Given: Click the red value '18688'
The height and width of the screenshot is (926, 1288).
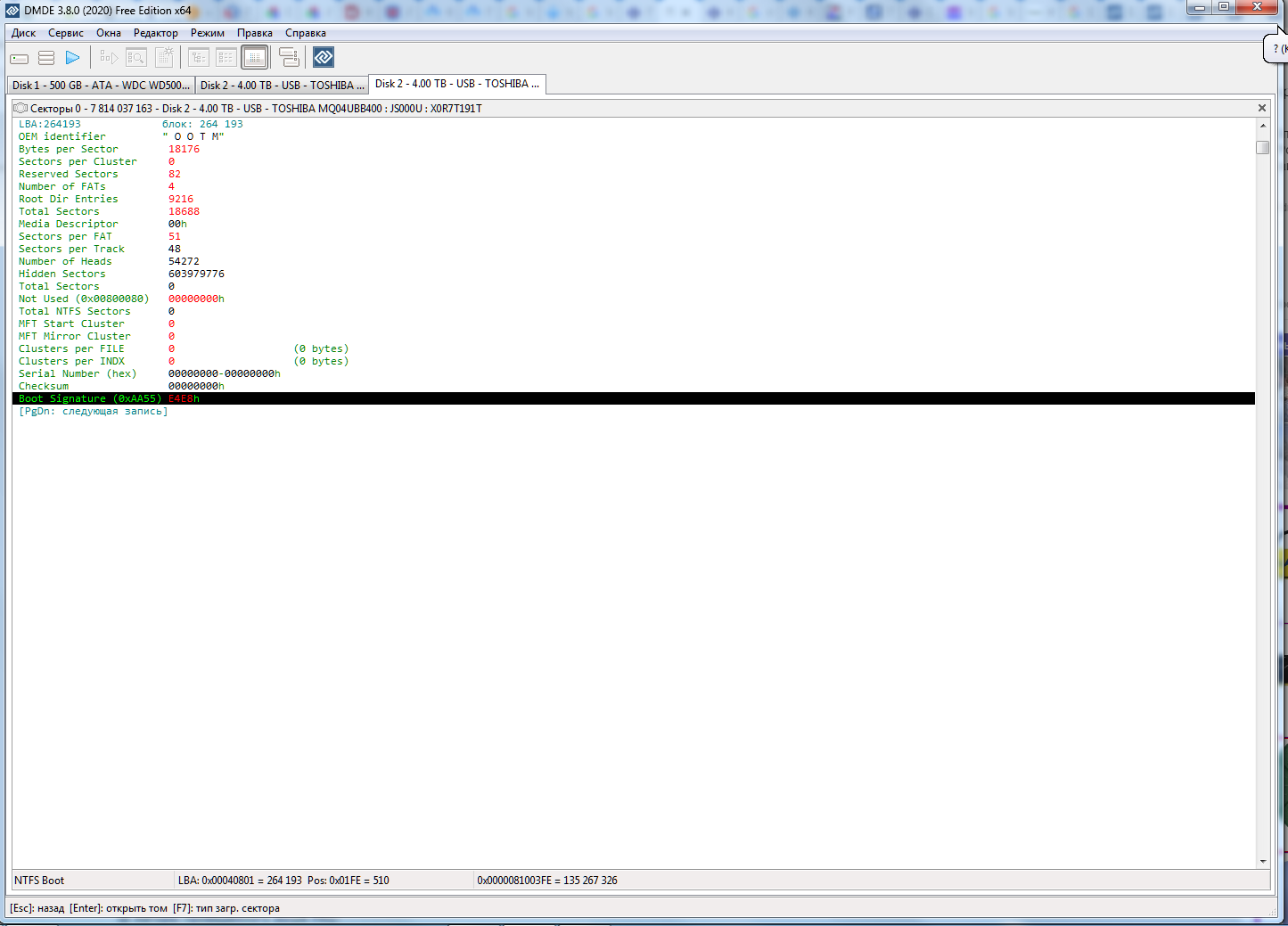Looking at the screenshot, I should pyautogui.click(x=184, y=212).
